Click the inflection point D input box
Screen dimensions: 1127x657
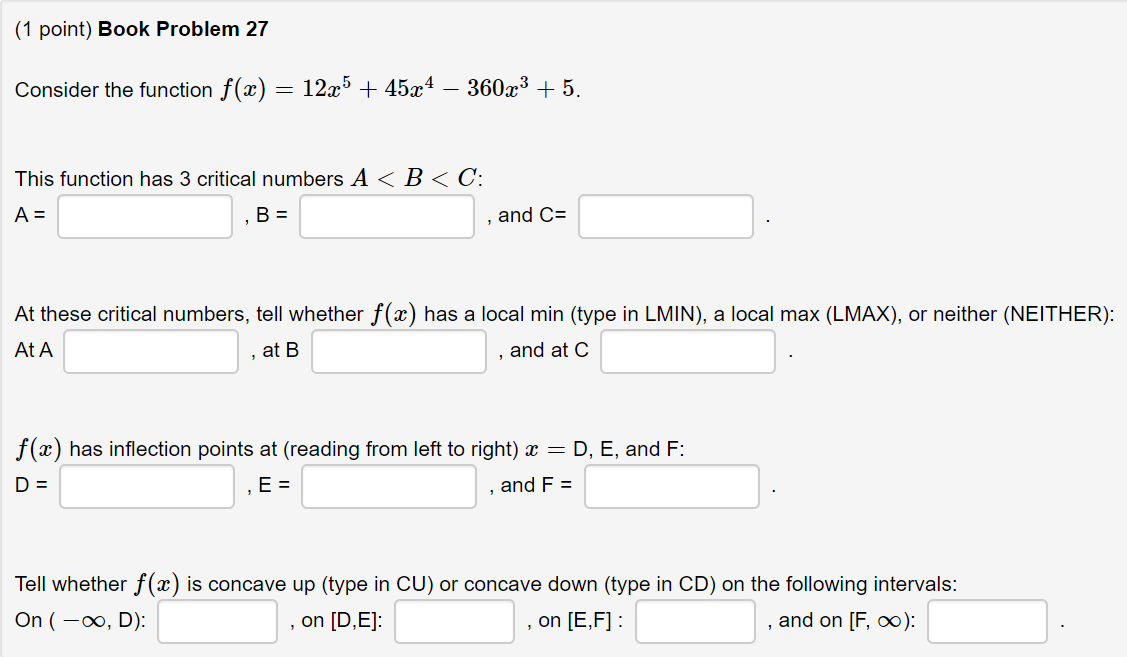[x=146, y=486]
